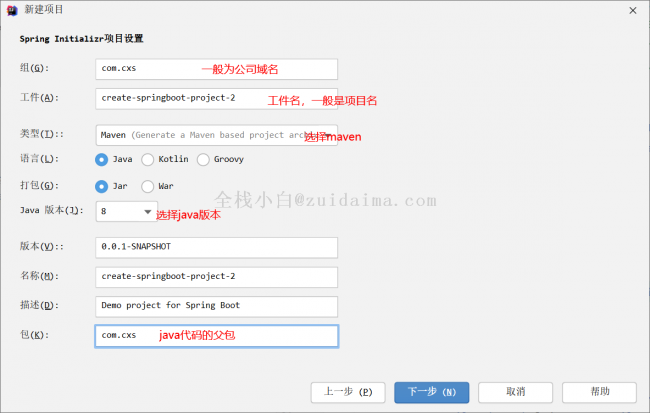Focus the 工件 artifact input field
The width and height of the screenshot is (650, 413).
pyautogui.click(x=217, y=98)
